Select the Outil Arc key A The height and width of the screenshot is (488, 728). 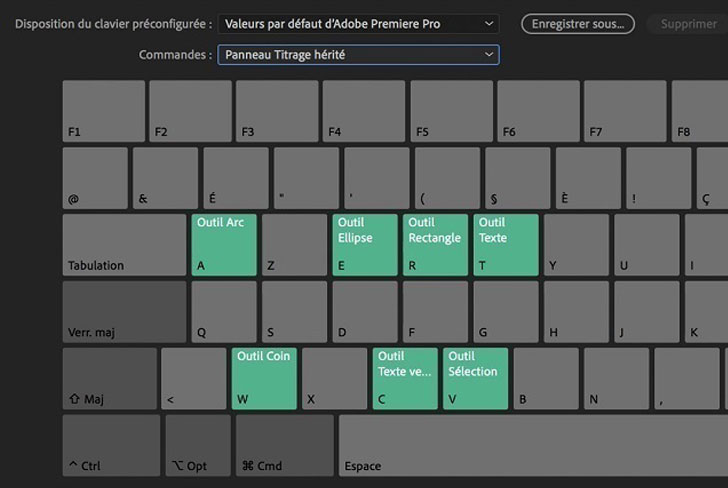pos(224,245)
